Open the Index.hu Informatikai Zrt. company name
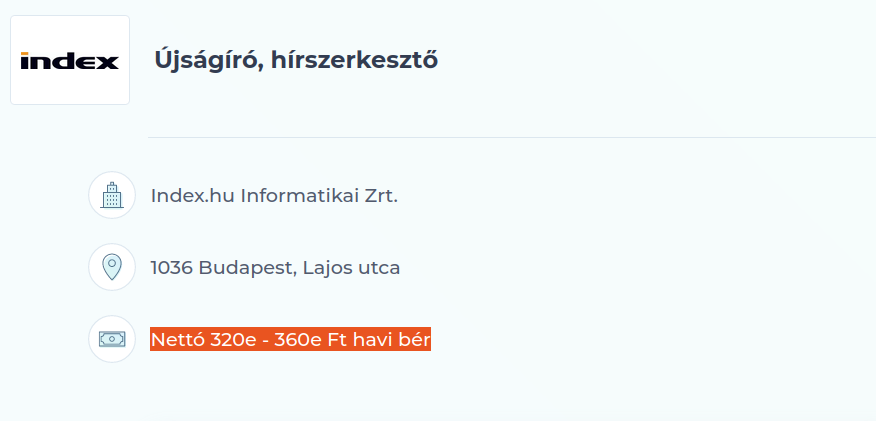The height and width of the screenshot is (421, 876). click(274, 195)
